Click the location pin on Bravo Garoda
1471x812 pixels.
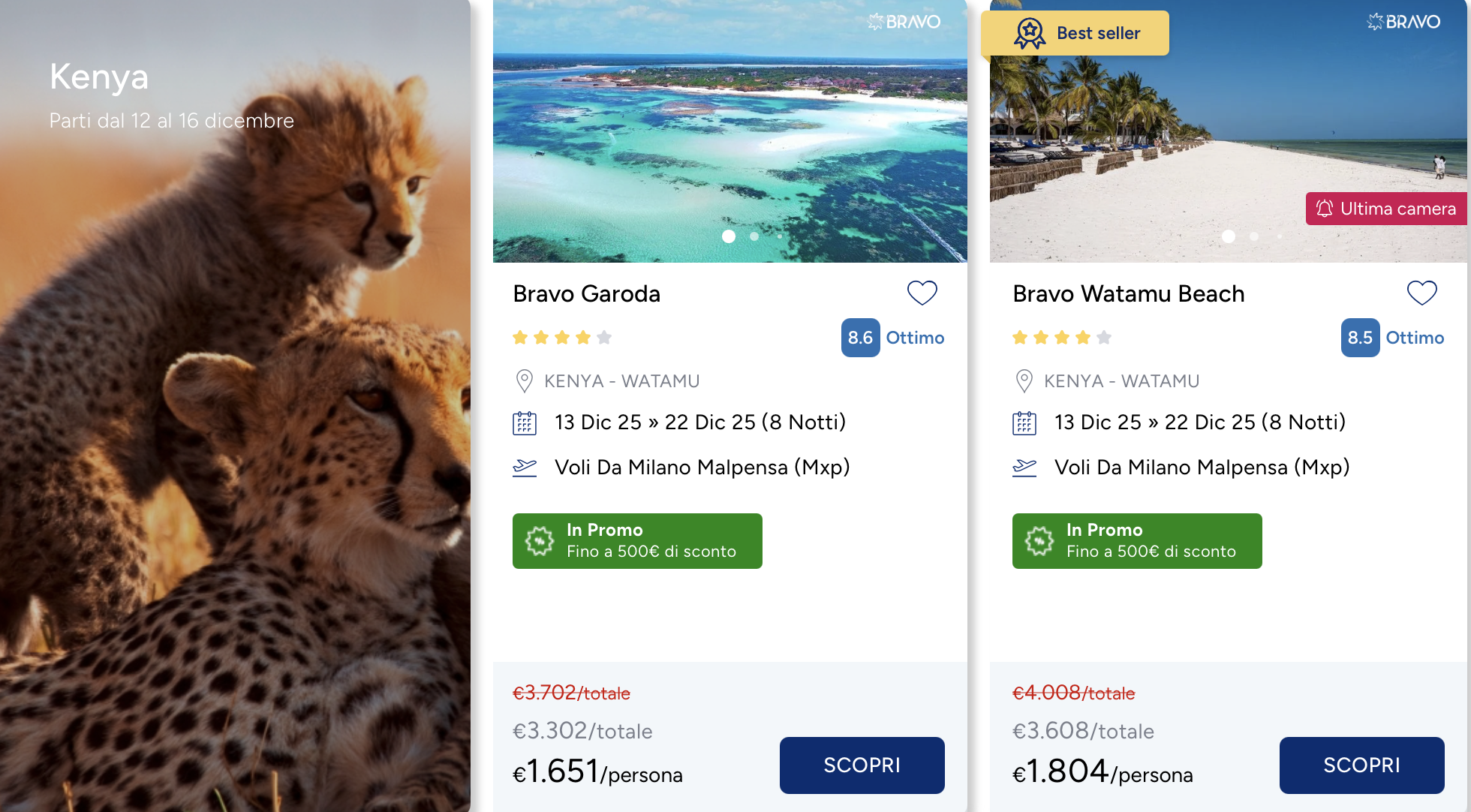[525, 381]
